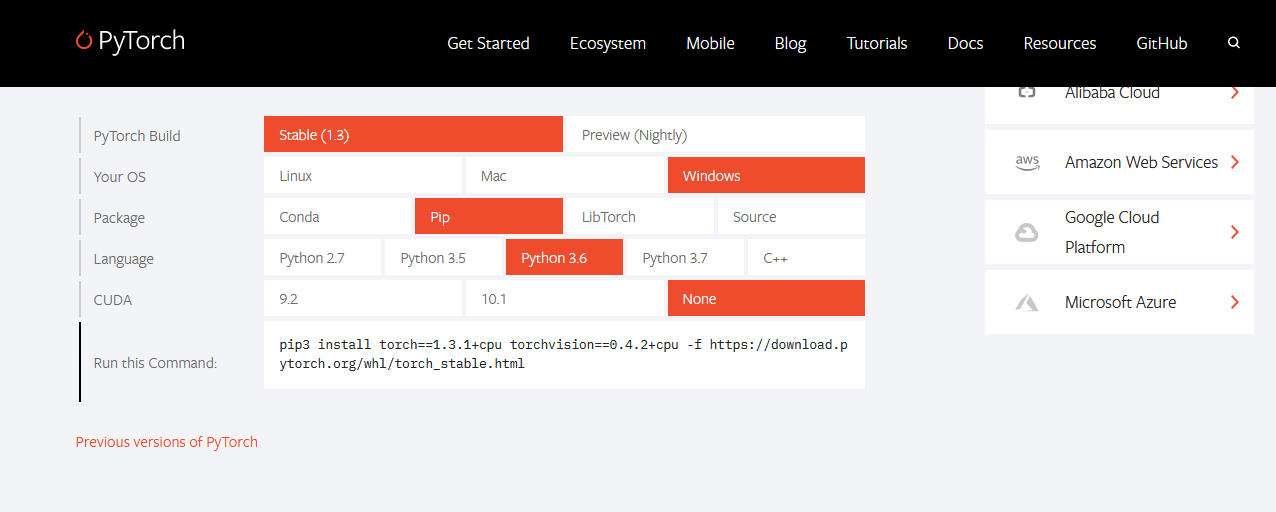This screenshot has height=512, width=1276.
Task: Pick Python 3.6 language
Action: [x=564, y=257]
